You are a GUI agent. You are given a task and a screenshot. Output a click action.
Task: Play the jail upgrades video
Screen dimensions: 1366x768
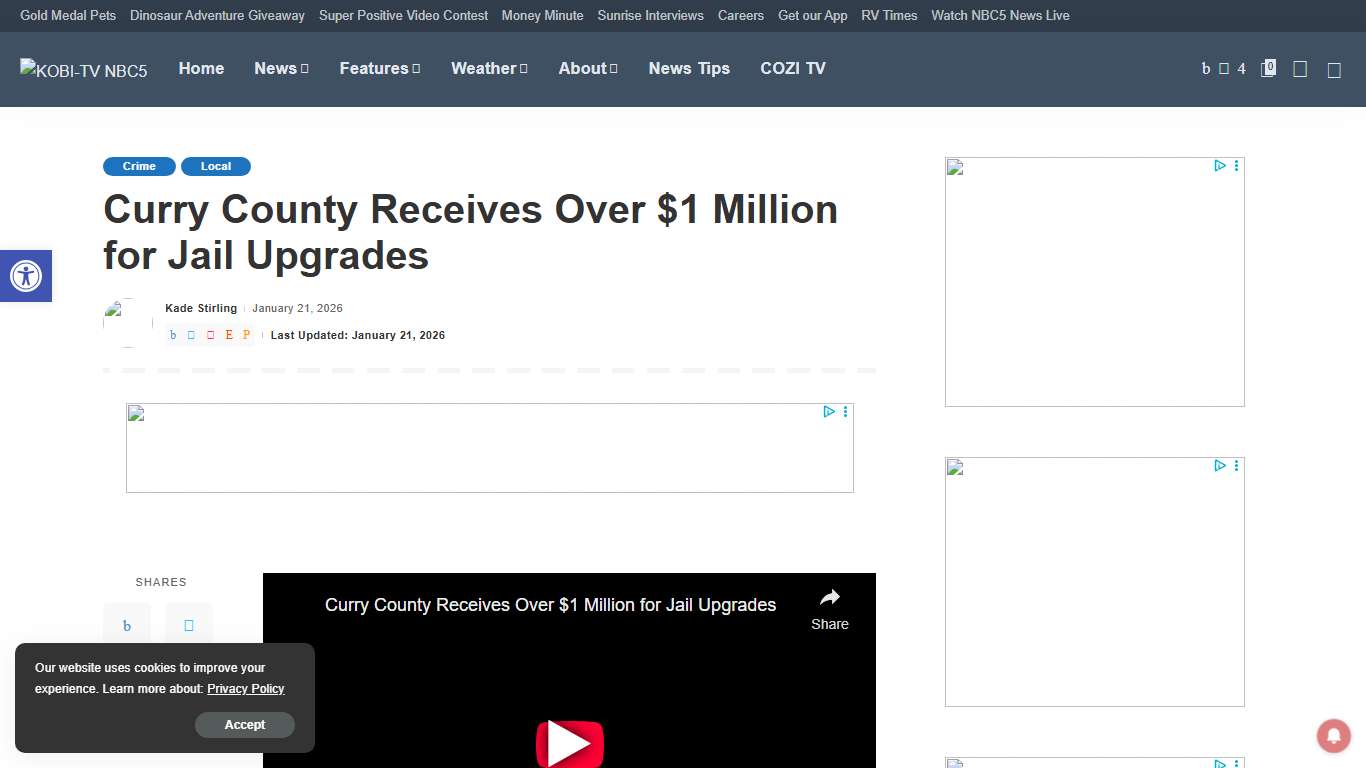coord(570,744)
